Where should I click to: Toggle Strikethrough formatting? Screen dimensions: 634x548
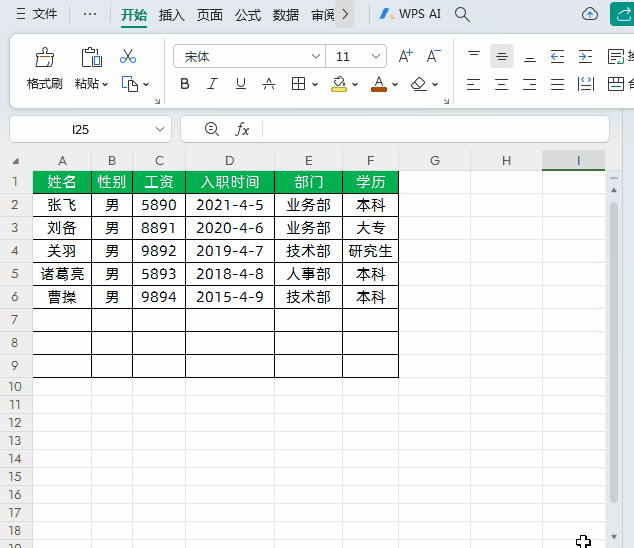click(268, 84)
